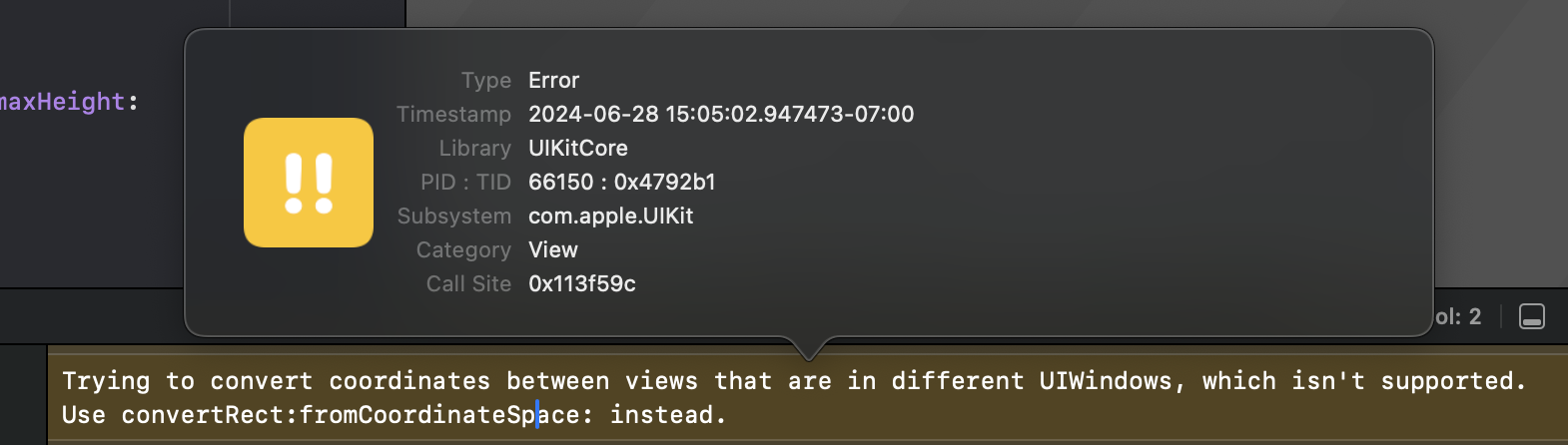Click the maxHeight parameter in the editor
This screenshot has width=1568, height=445.
click(62, 102)
